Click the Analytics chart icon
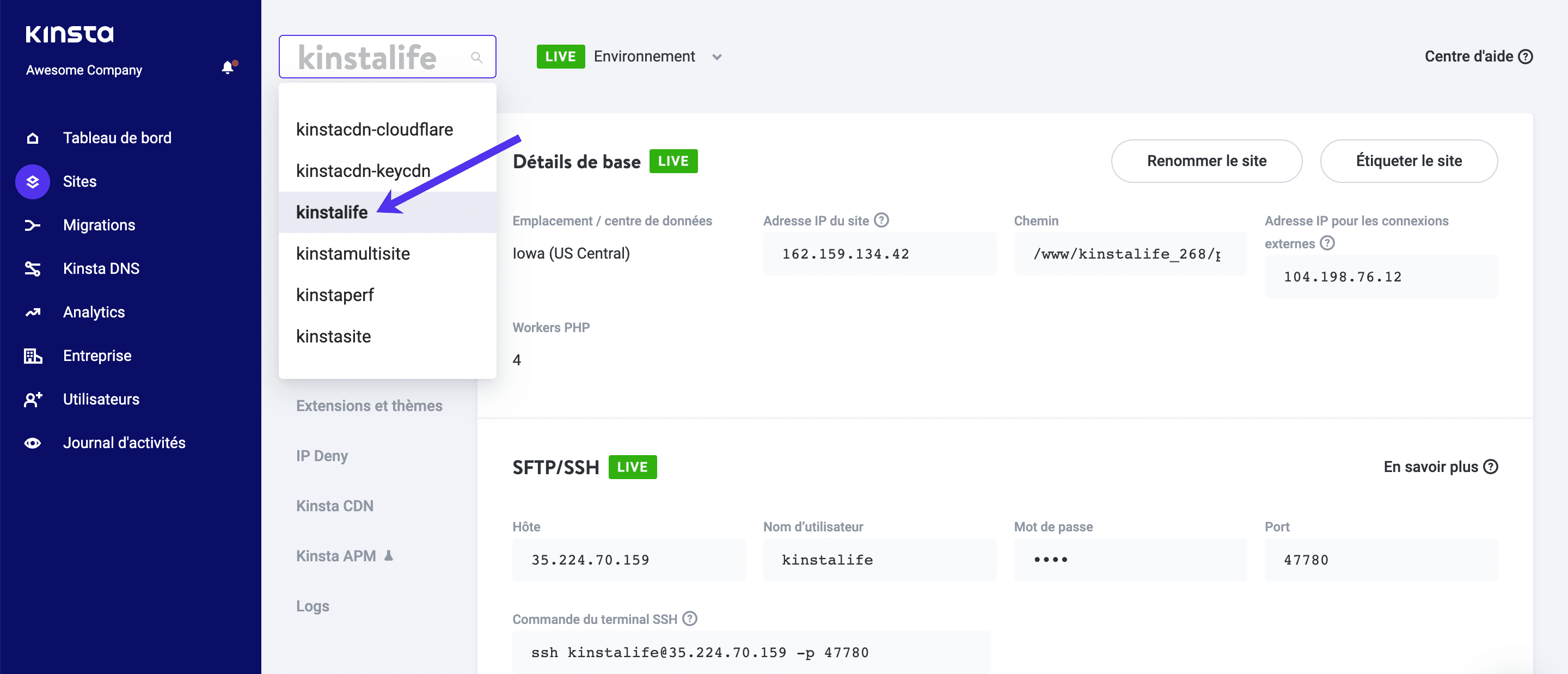The height and width of the screenshot is (674, 1568). click(x=32, y=312)
